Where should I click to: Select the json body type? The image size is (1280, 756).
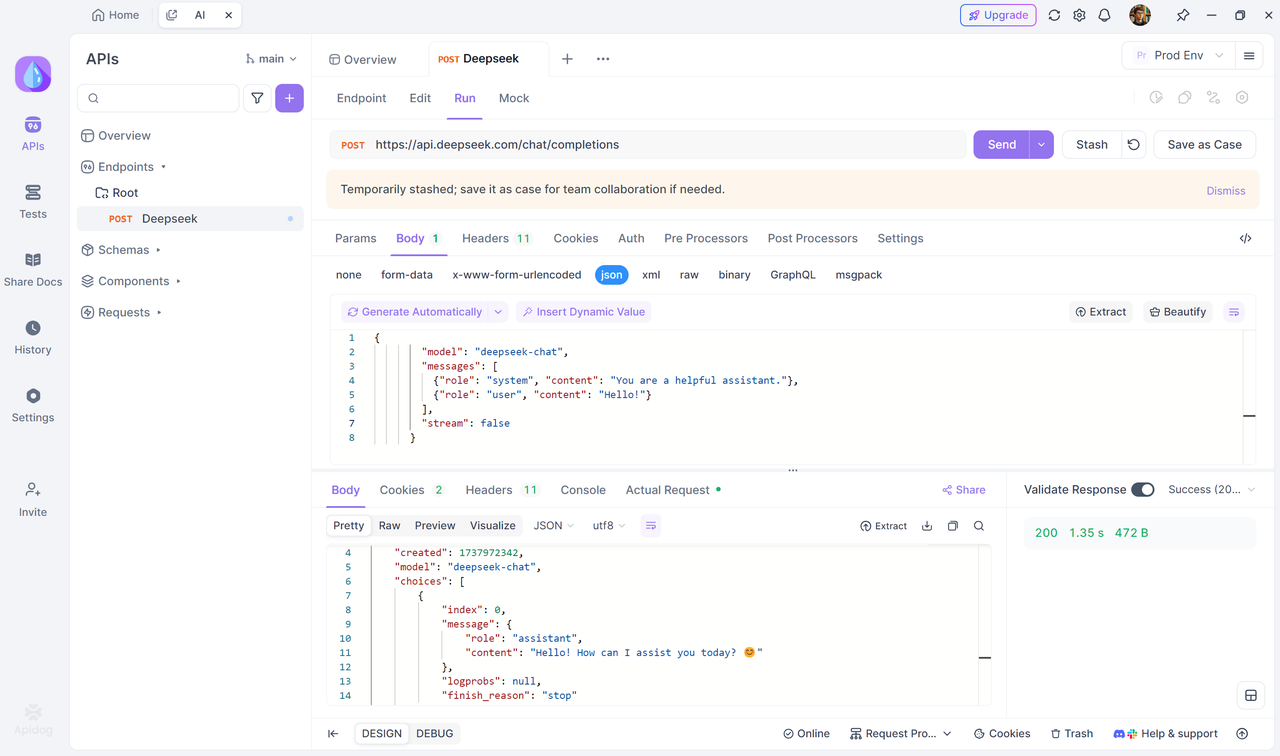(x=611, y=275)
